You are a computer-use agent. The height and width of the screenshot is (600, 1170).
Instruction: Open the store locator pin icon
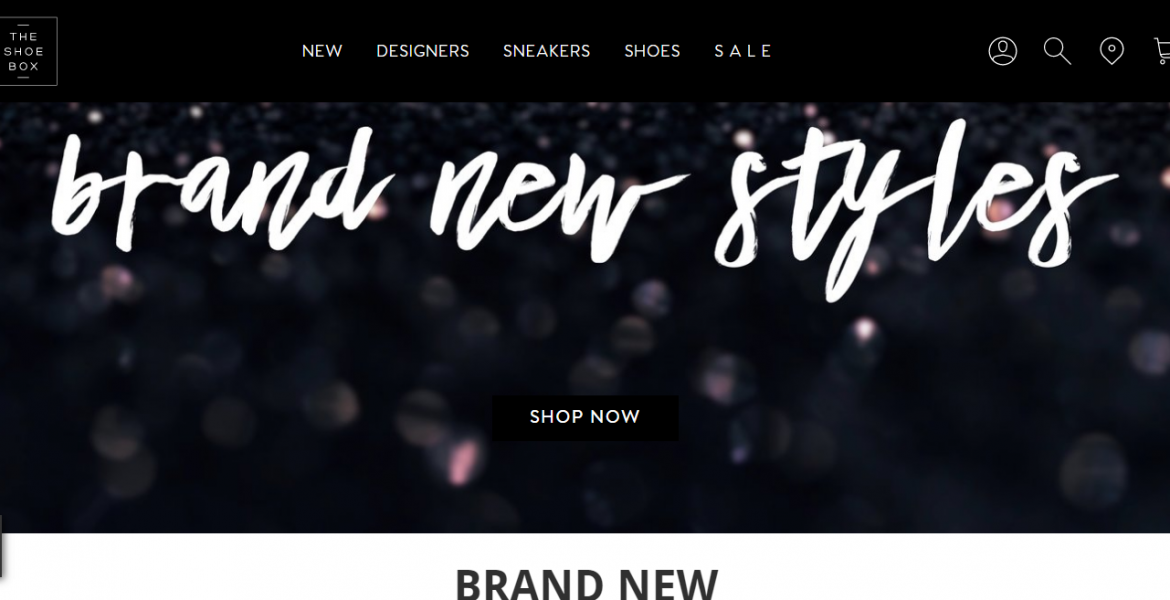click(1111, 51)
